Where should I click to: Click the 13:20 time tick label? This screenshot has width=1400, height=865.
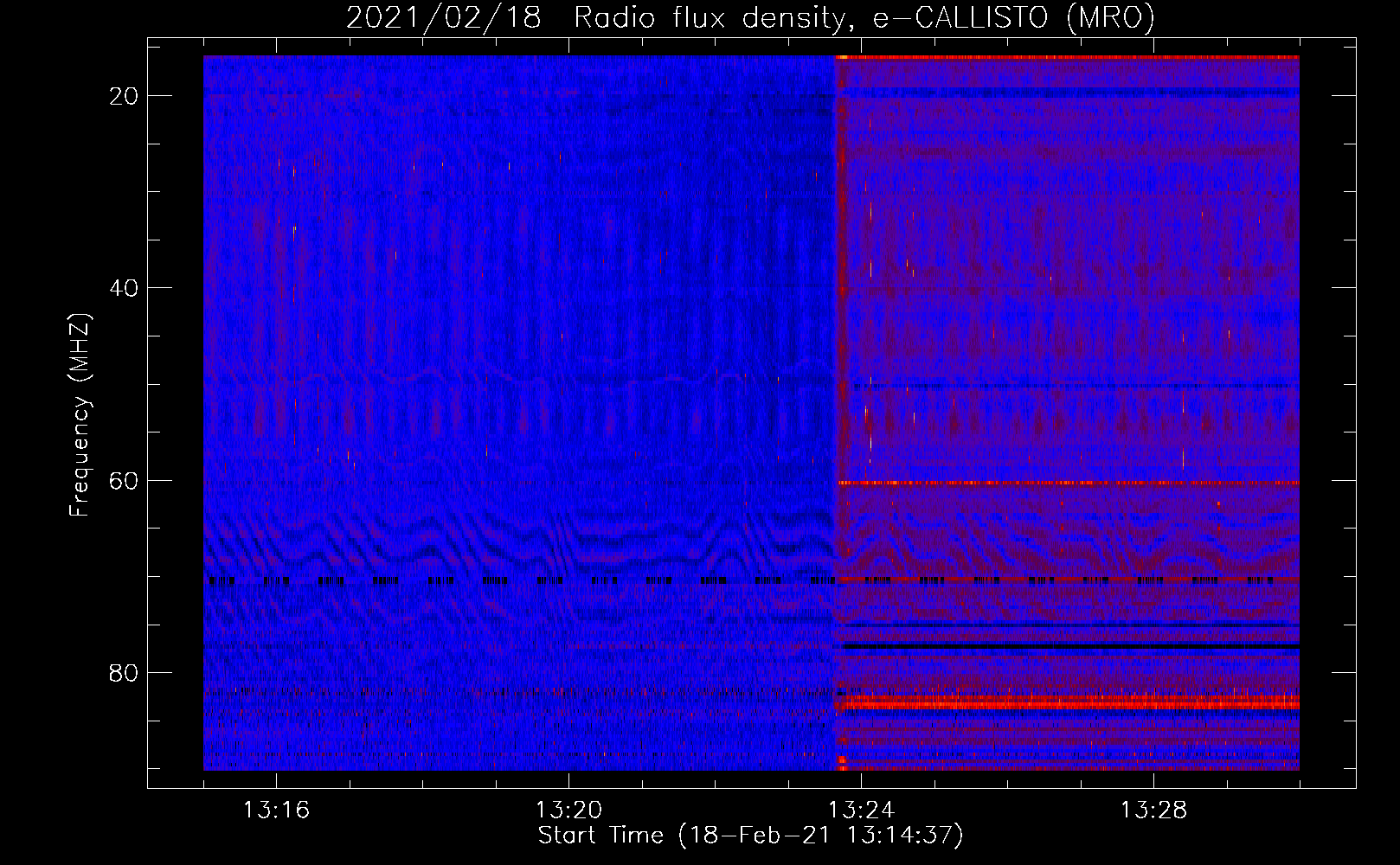pos(568,811)
